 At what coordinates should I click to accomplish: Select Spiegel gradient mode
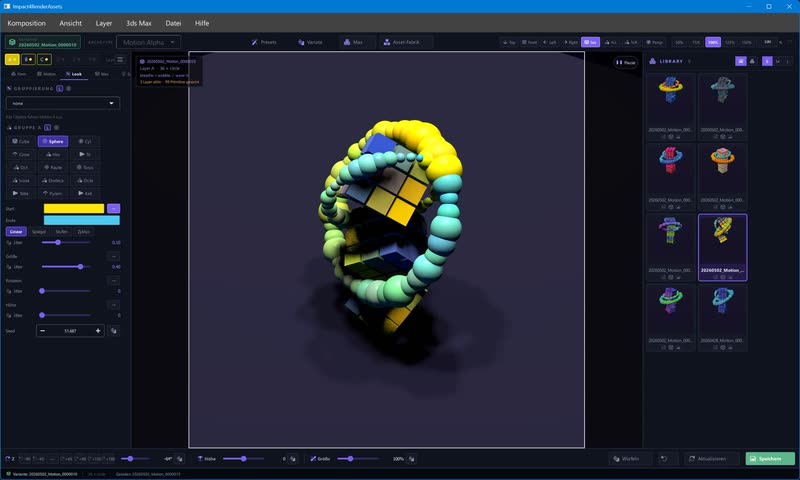pos(39,232)
